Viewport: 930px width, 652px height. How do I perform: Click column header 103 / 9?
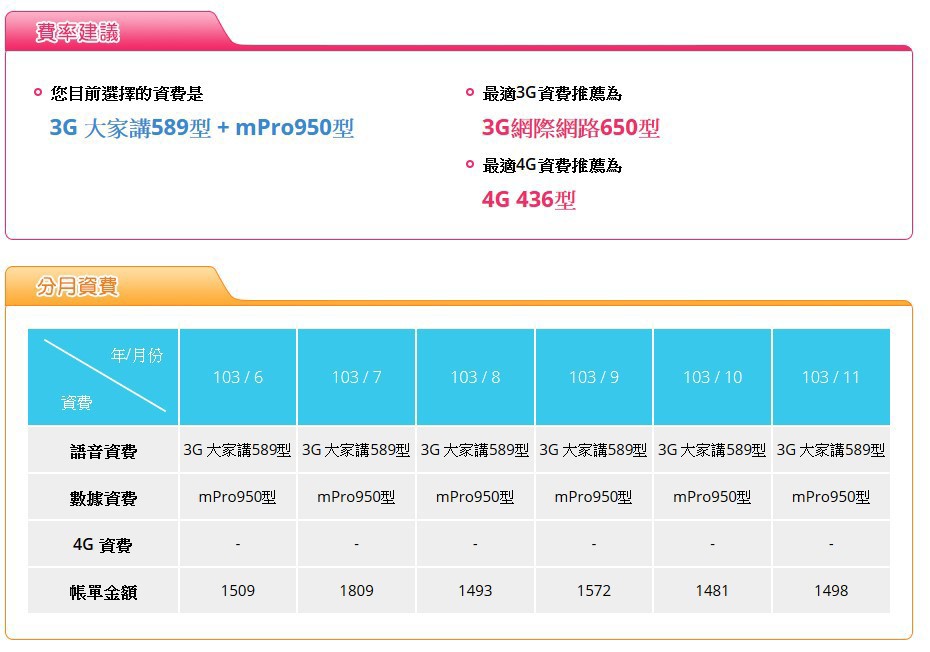594,377
